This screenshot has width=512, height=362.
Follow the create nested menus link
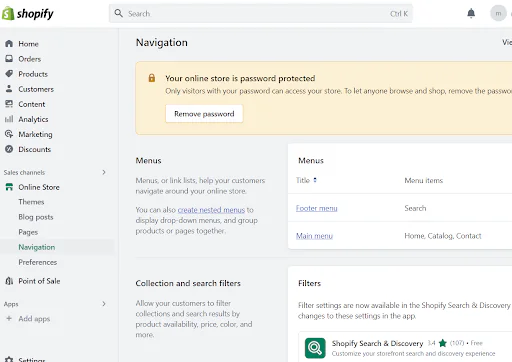211,210
